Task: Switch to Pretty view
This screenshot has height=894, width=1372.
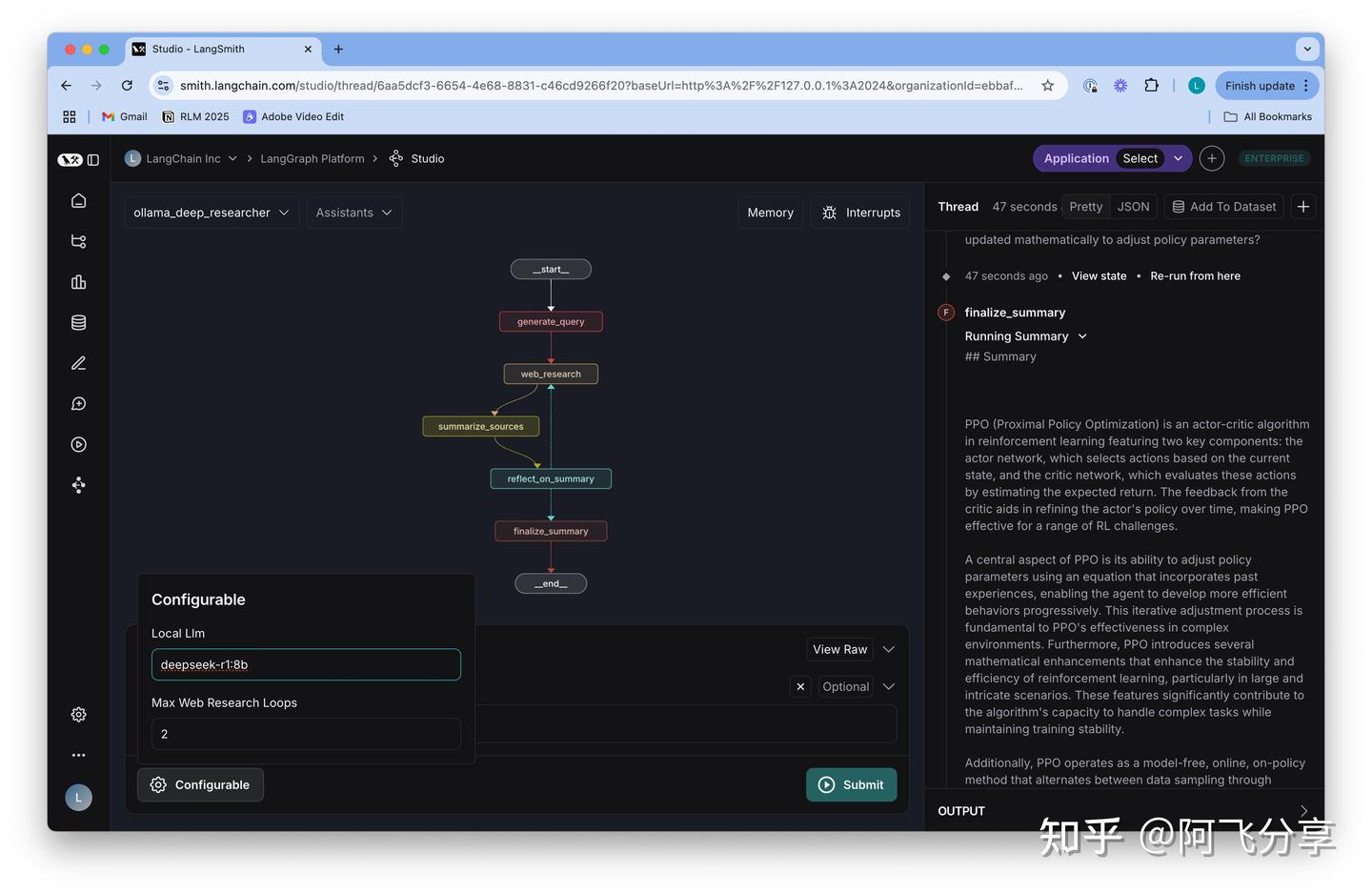Action: (1086, 207)
